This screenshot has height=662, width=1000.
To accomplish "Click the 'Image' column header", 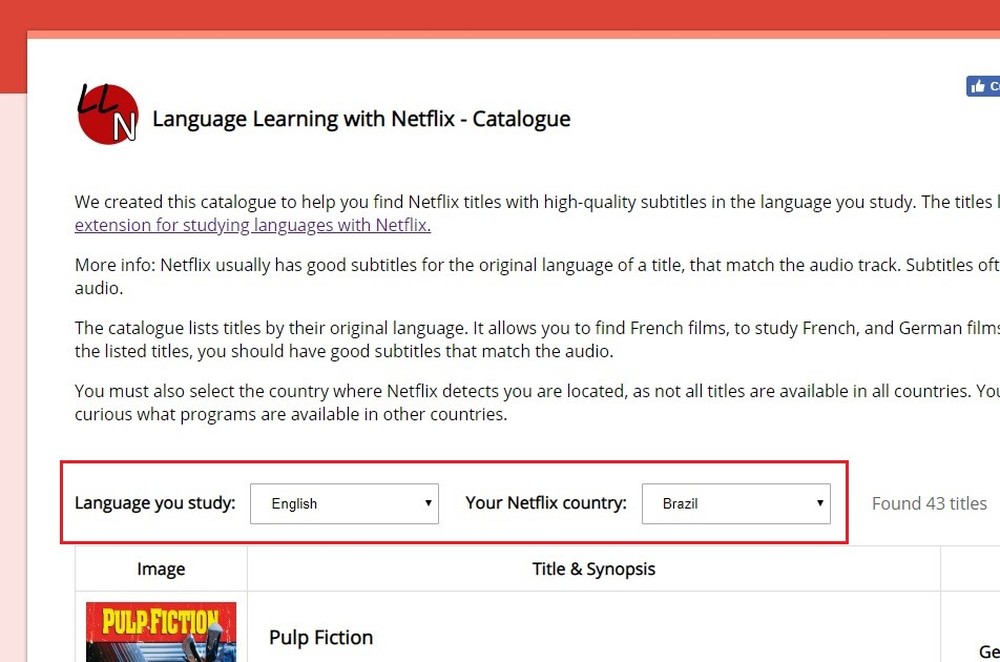I will tap(161, 569).
